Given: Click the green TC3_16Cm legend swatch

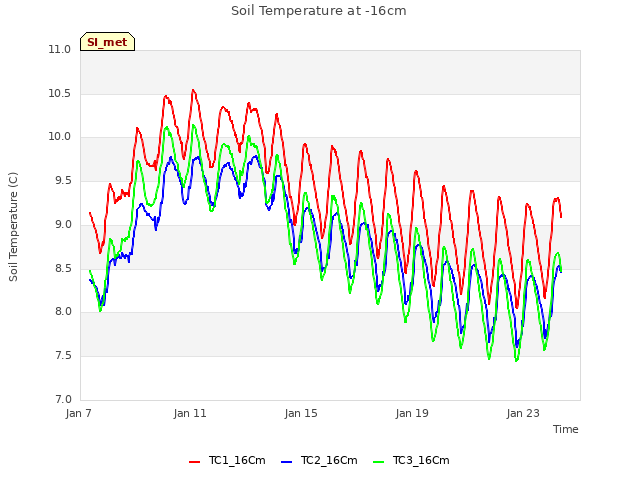Looking at the screenshot, I should (x=379, y=461).
